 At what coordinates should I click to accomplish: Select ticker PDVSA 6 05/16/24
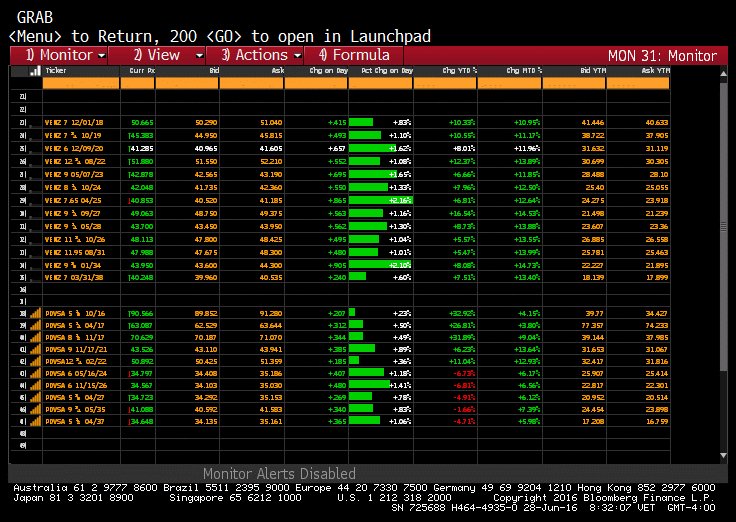[76, 374]
